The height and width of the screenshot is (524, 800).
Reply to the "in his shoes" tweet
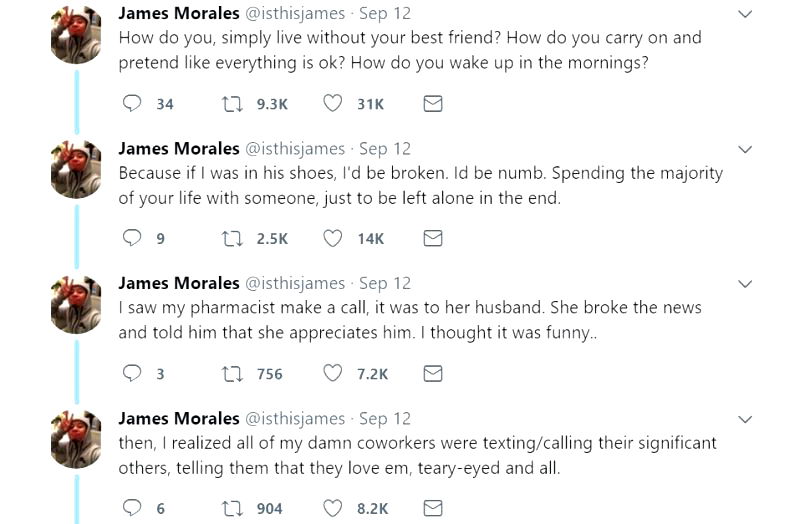[132, 238]
